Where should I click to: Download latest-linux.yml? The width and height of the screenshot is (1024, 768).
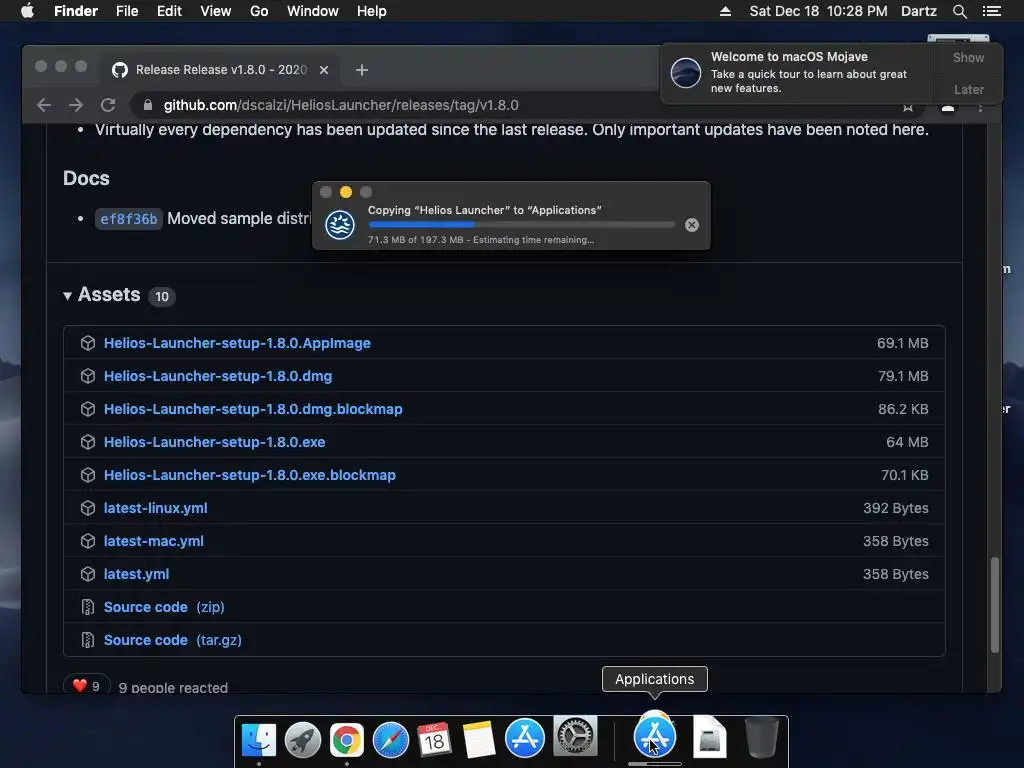pos(155,508)
